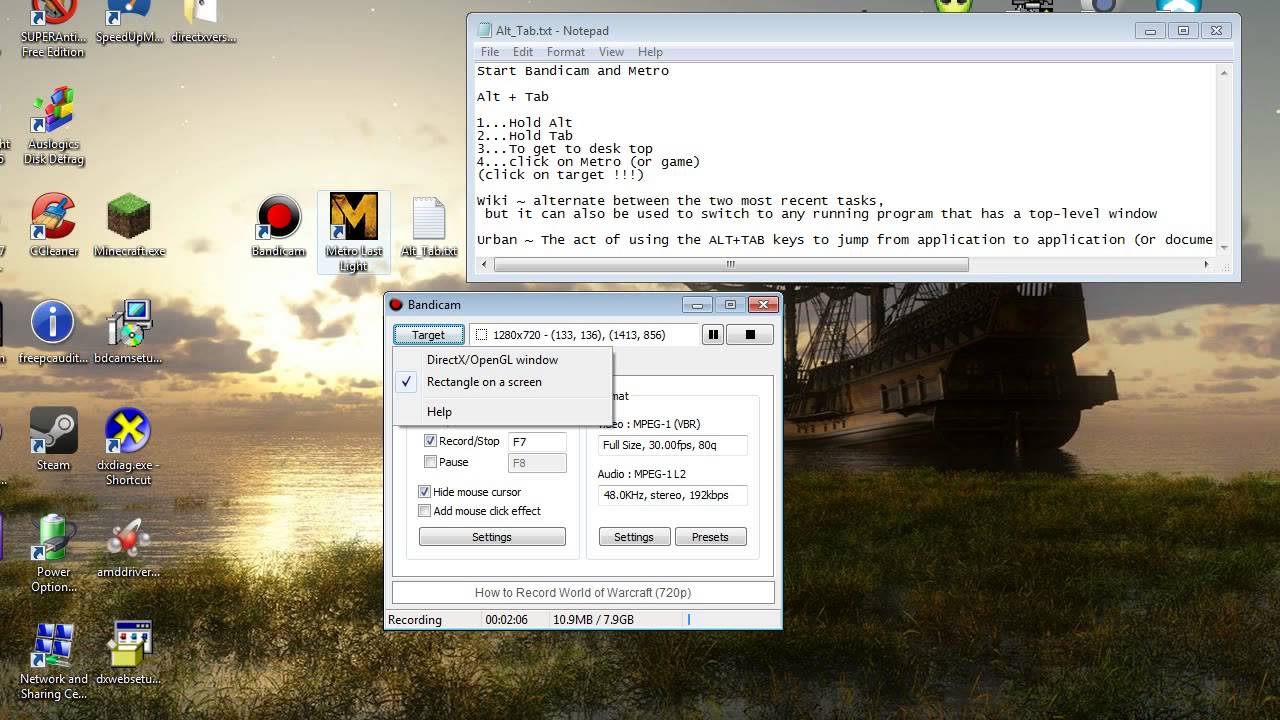Choose DirectX/OpenGL window from Target menu

point(502,360)
